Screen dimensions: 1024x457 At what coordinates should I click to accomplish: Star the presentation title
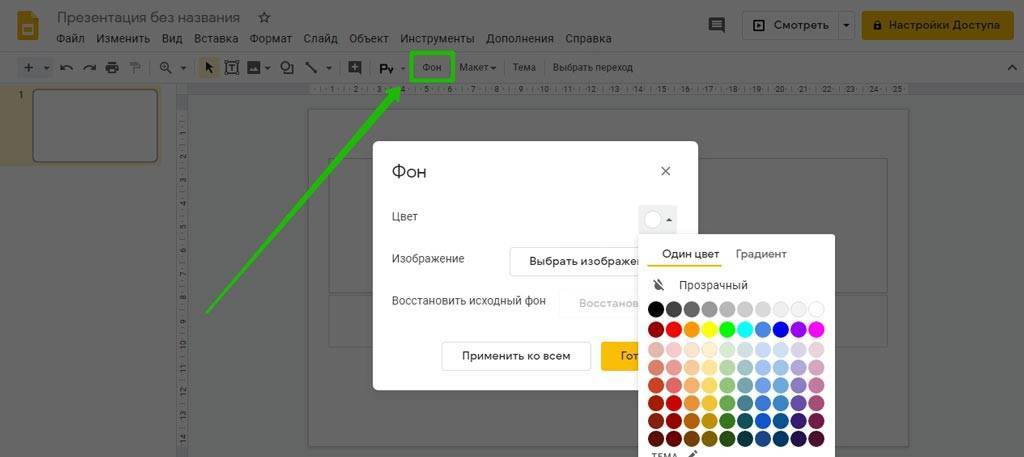[264, 18]
